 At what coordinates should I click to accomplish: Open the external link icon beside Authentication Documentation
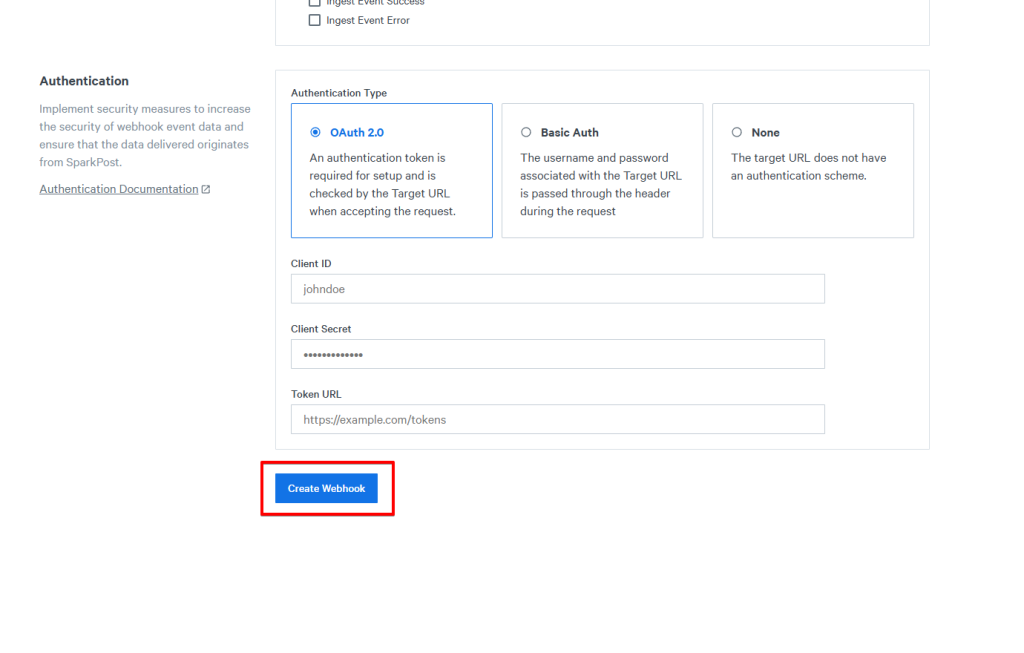point(206,189)
